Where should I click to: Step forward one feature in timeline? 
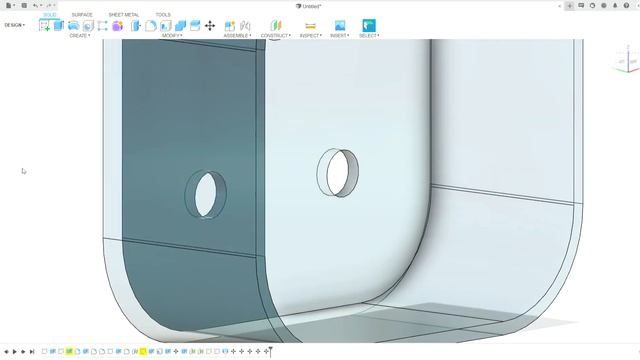[23, 351]
